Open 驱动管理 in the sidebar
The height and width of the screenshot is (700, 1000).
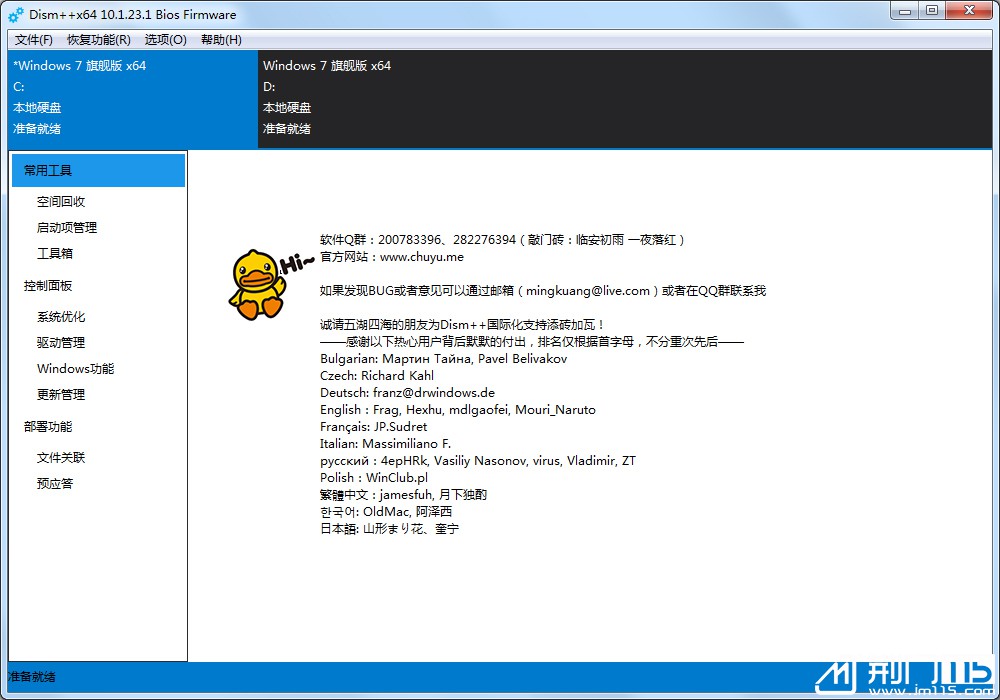coord(61,342)
